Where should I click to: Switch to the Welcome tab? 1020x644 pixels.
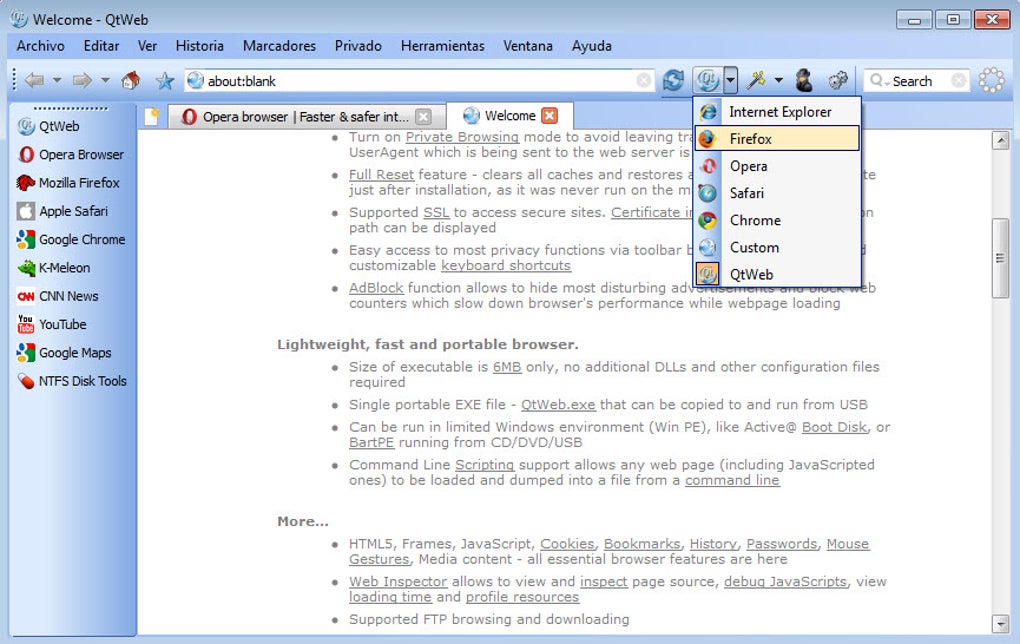pyautogui.click(x=510, y=115)
